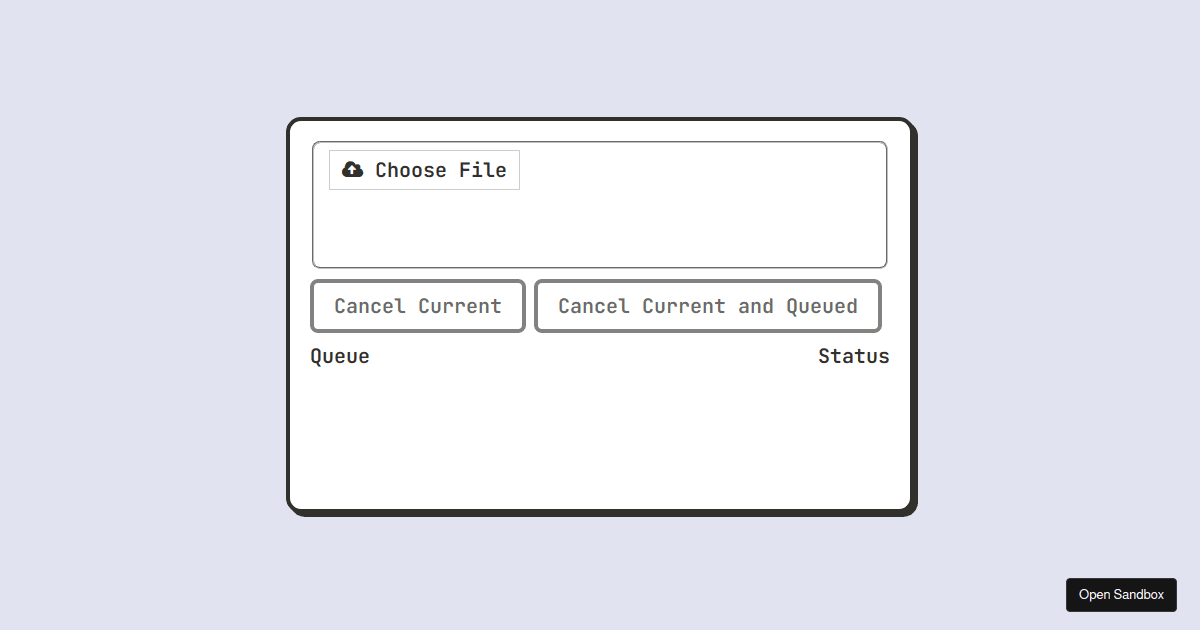Click the upload icon inside Choose File
The width and height of the screenshot is (1200, 630).
click(352, 169)
